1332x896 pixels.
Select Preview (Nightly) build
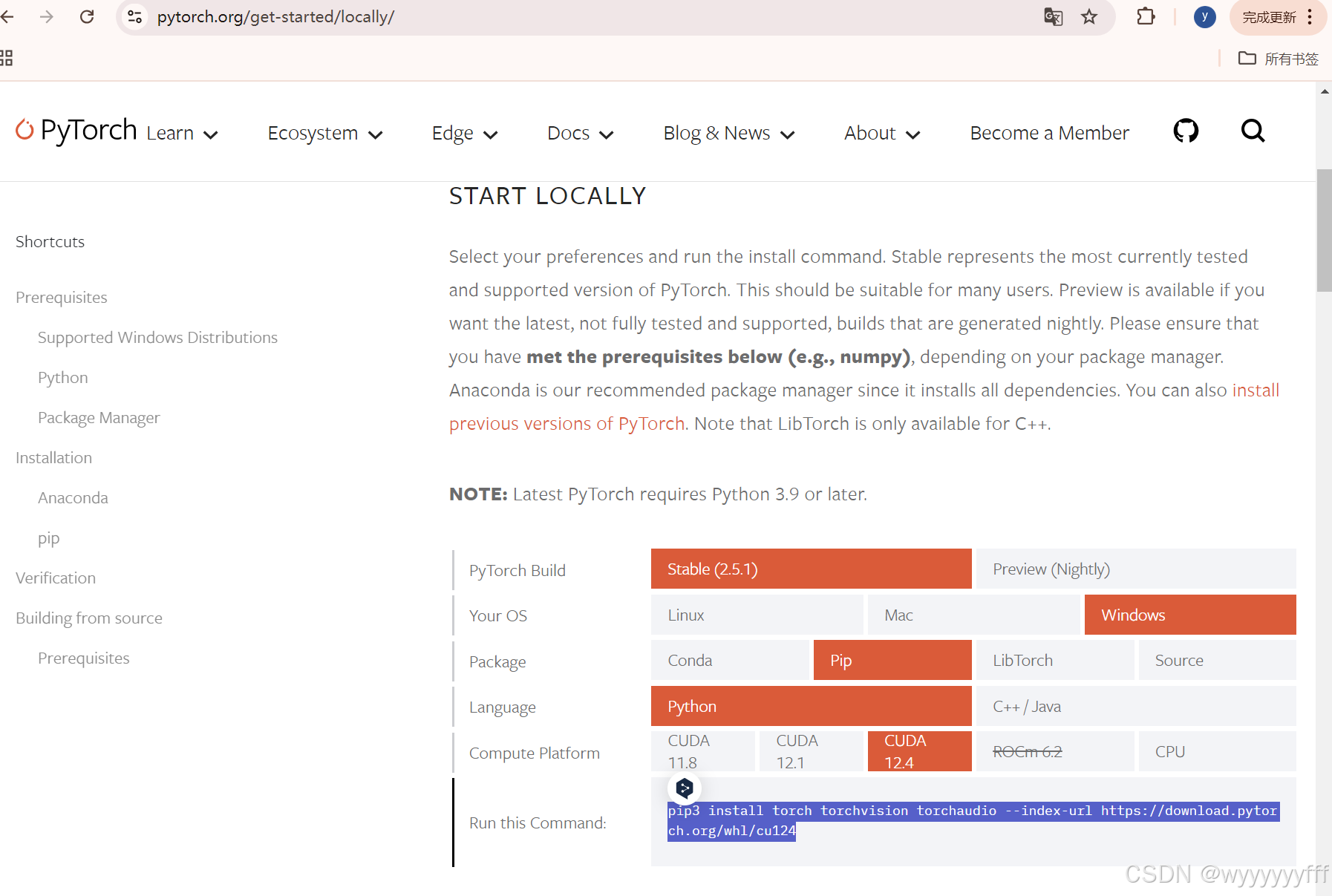tap(1136, 569)
